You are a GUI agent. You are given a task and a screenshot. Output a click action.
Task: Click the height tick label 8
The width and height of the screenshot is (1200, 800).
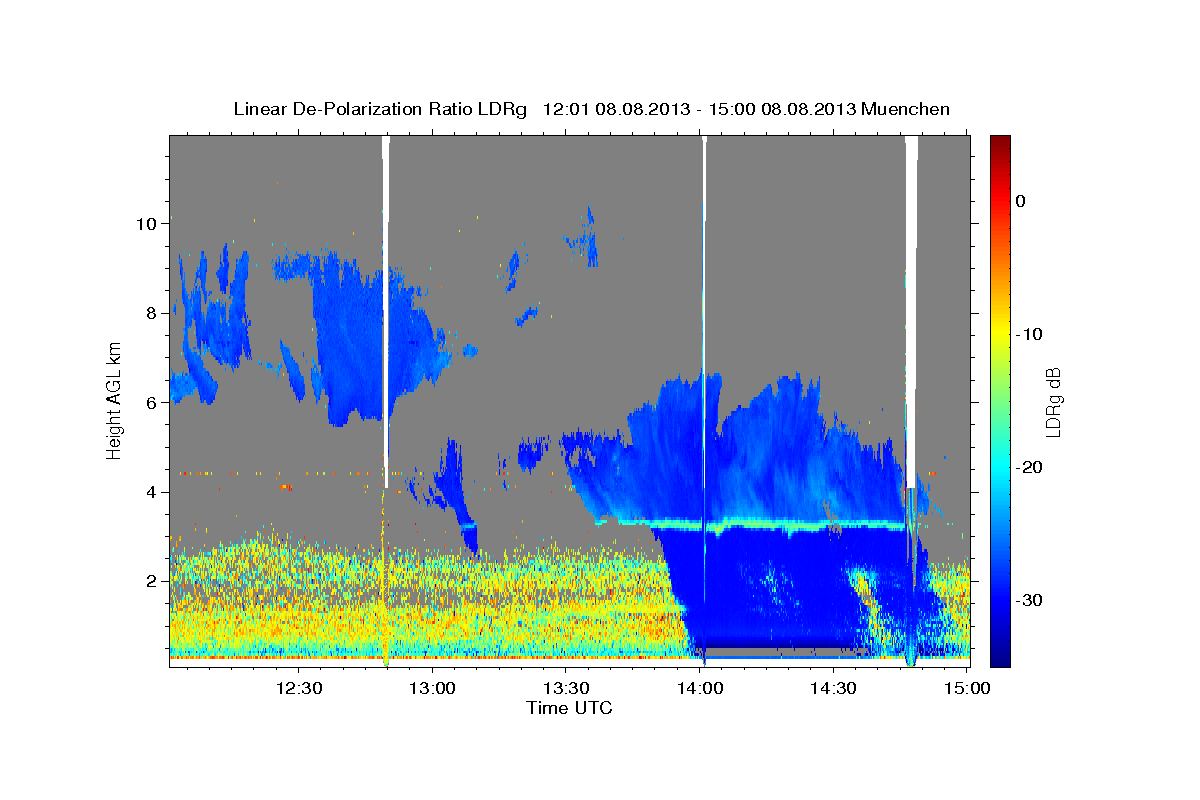click(x=150, y=313)
